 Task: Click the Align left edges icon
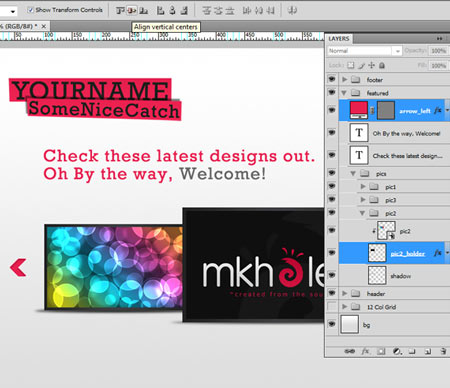click(161, 11)
